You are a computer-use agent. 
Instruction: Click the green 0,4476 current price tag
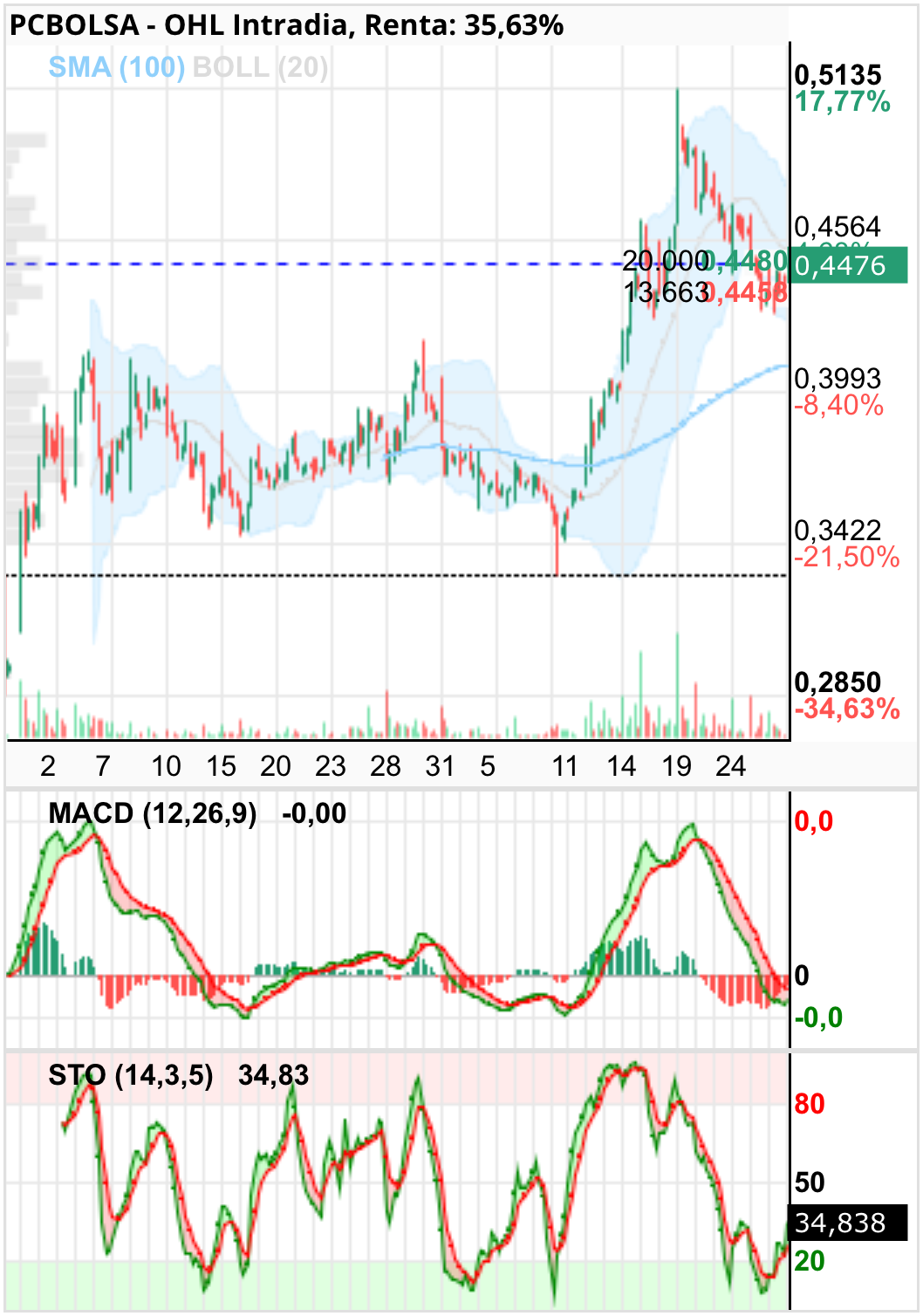click(848, 265)
